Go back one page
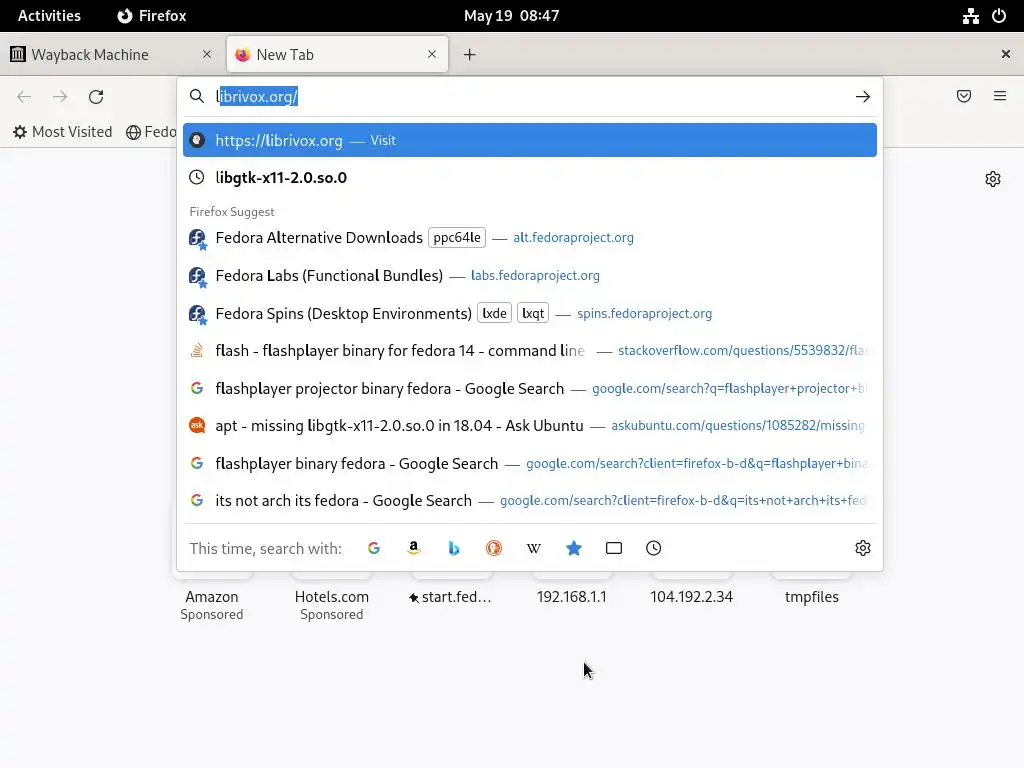The image size is (1024, 768). point(24,97)
